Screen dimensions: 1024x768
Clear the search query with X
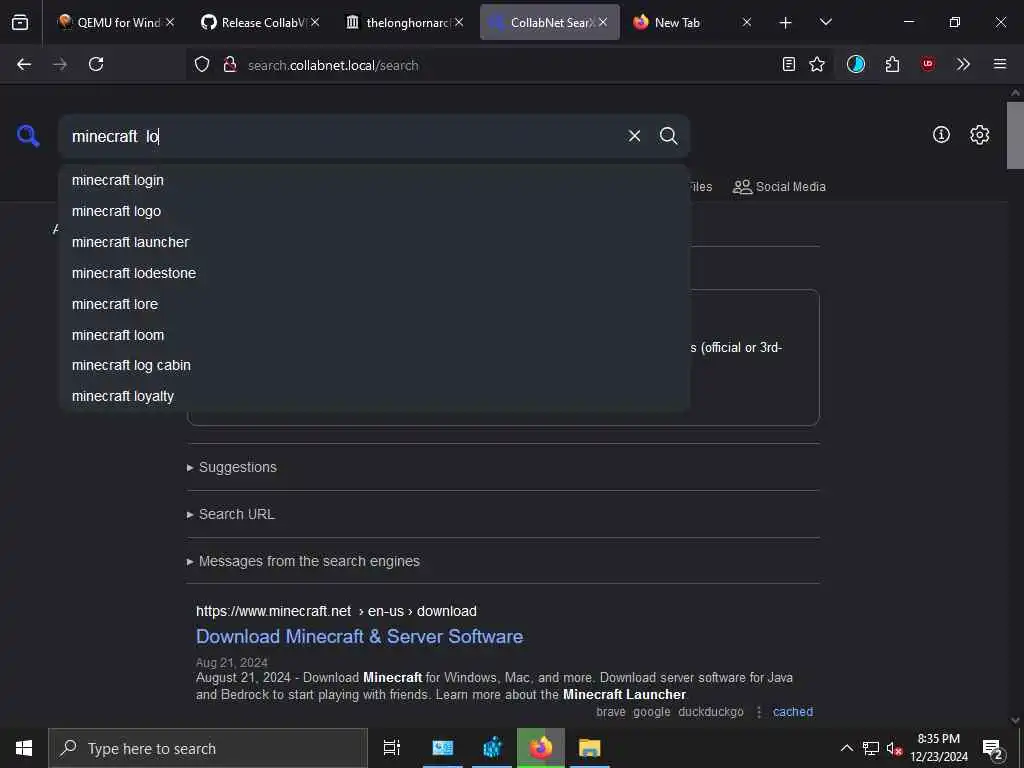[x=634, y=136]
